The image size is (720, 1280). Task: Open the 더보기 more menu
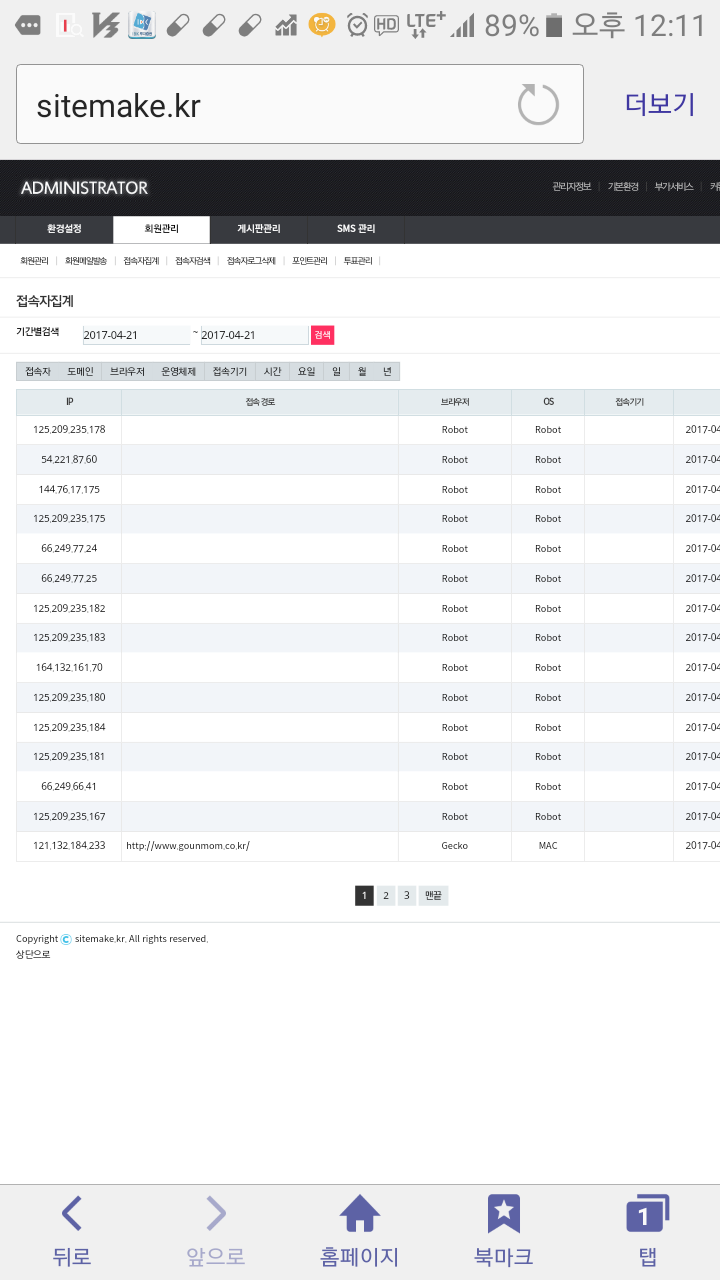click(659, 104)
